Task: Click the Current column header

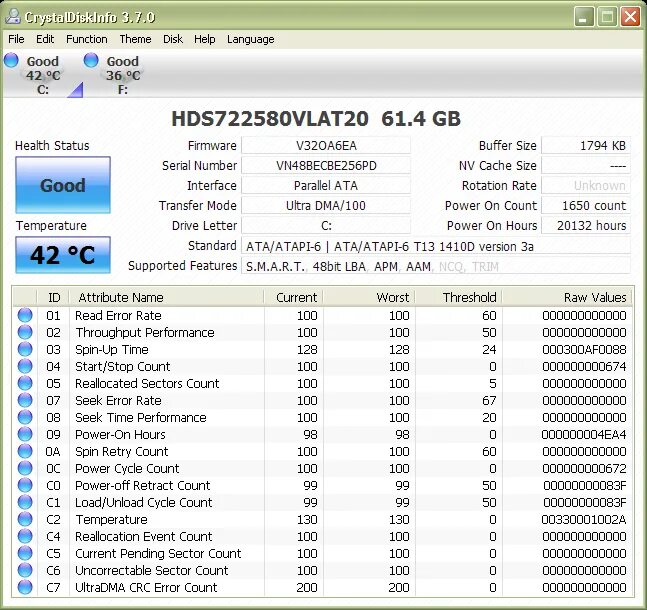Action: coord(294,297)
